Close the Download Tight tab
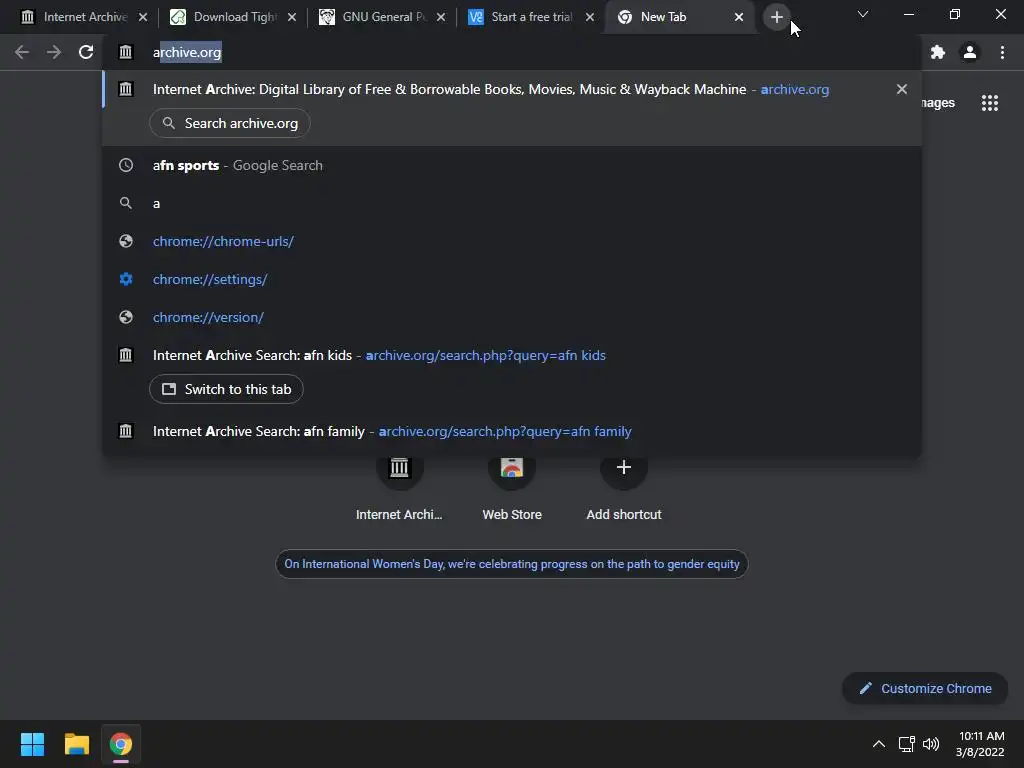This screenshot has width=1024, height=768. [x=292, y=17]
